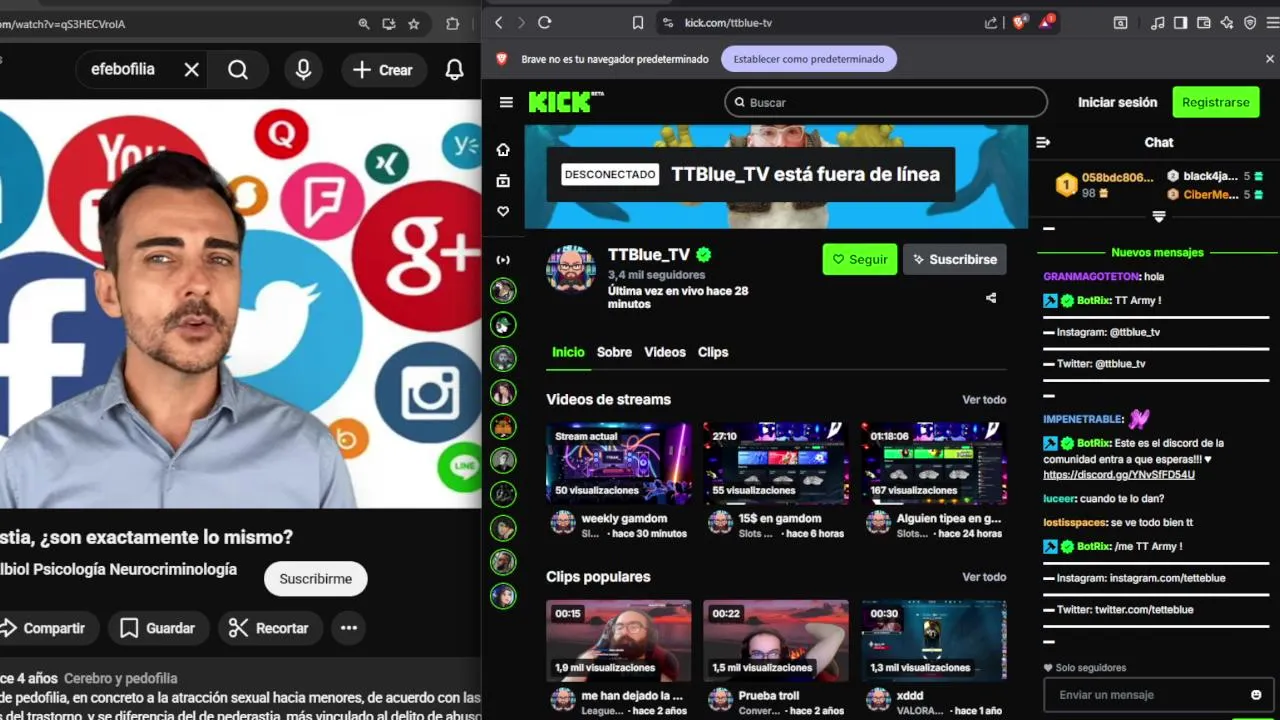Share TTBlue_TV channel with share icon
This screenshot has height=720, width=1280.
(x=991, y=298)
